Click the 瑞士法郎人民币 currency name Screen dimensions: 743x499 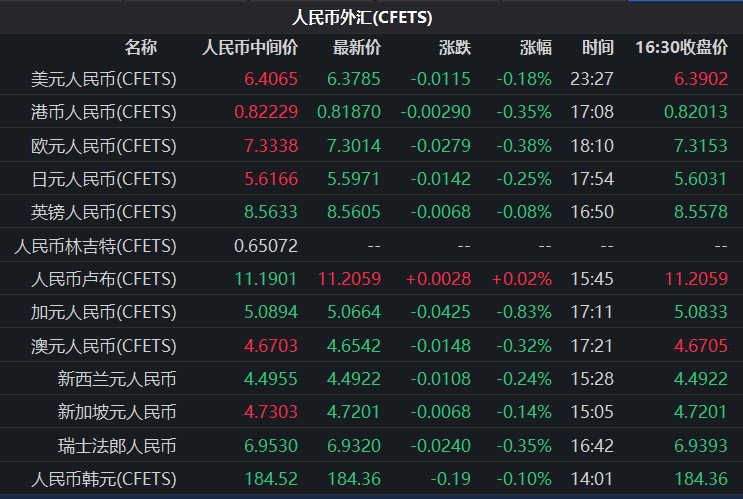(x=117, y=445)
